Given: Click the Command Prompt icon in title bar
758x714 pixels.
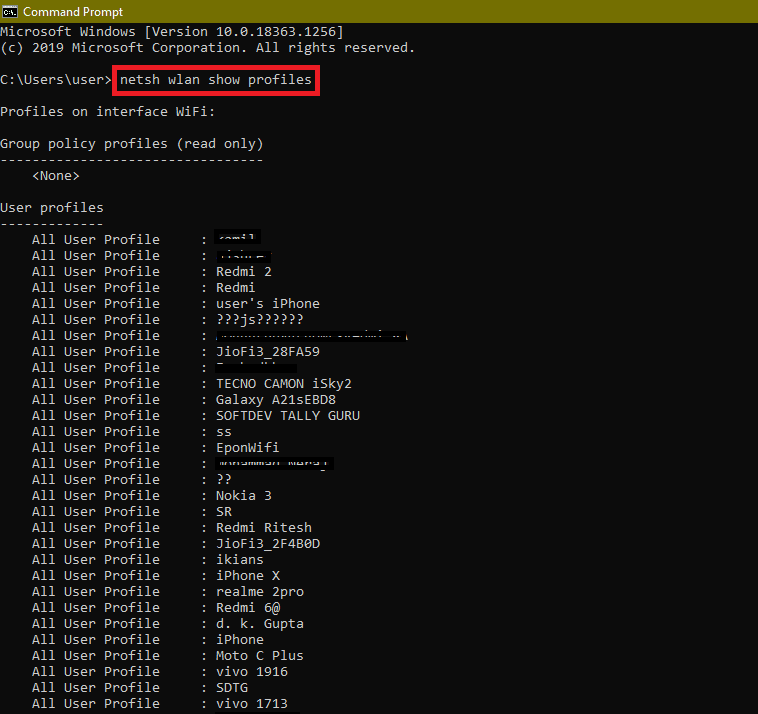Looking at the screenshot, I should click(10, 11).
